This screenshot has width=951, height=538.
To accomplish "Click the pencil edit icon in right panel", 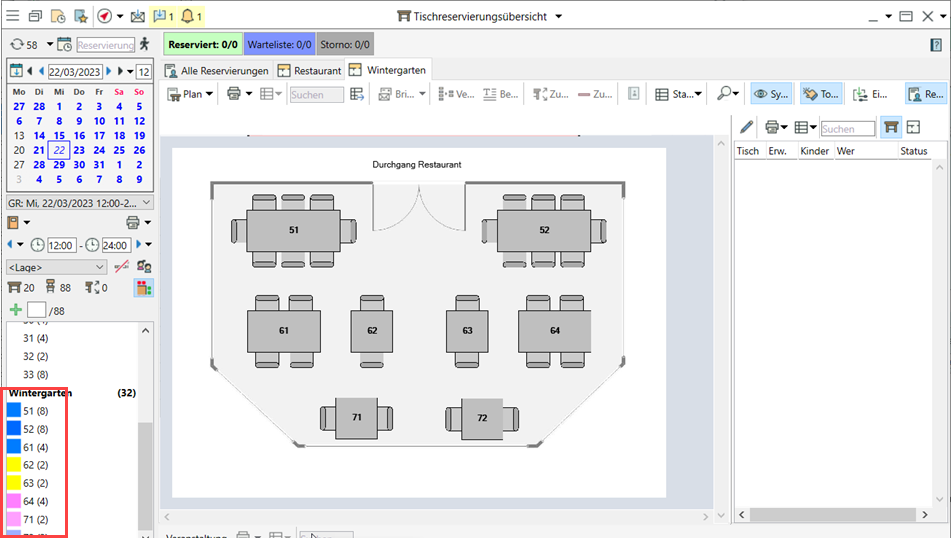I will (x=746, y=128).
